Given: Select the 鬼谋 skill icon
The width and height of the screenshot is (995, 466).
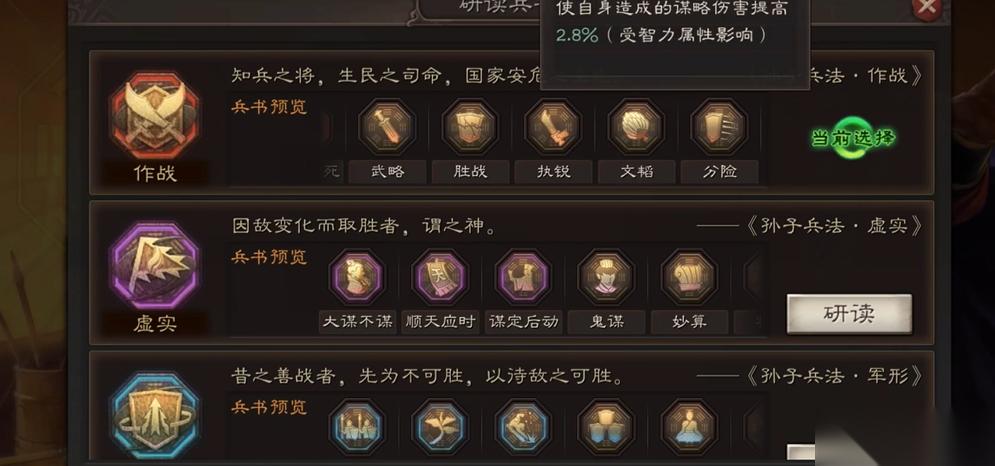Looking at the screenshot, I should (607, 277).
